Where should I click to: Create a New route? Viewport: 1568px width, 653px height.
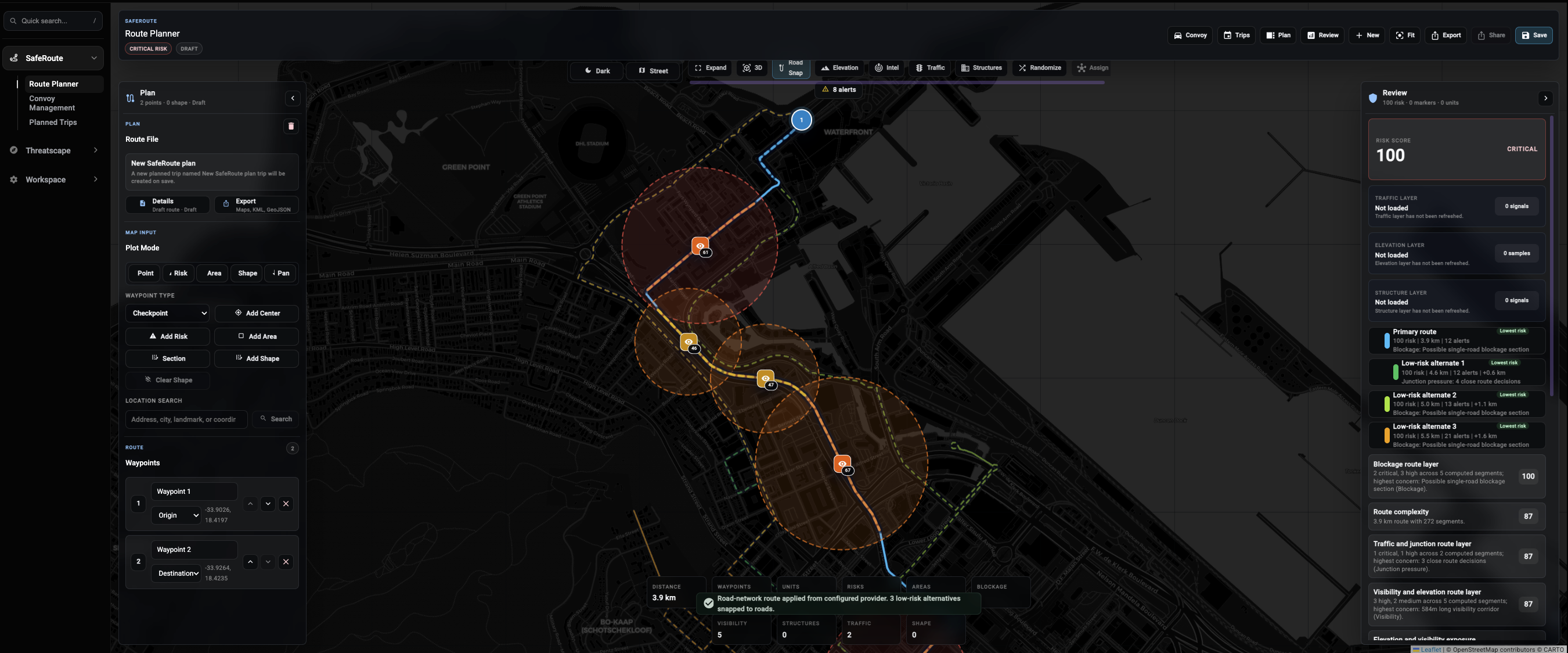1367,35
